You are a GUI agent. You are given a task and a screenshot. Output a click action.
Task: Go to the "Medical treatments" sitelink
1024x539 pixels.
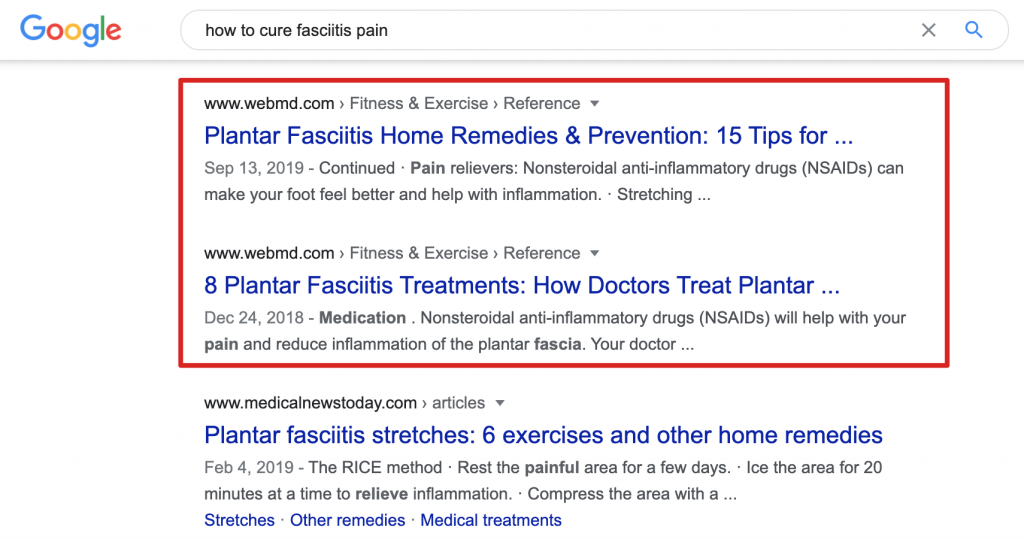click(x=491, y=520)
